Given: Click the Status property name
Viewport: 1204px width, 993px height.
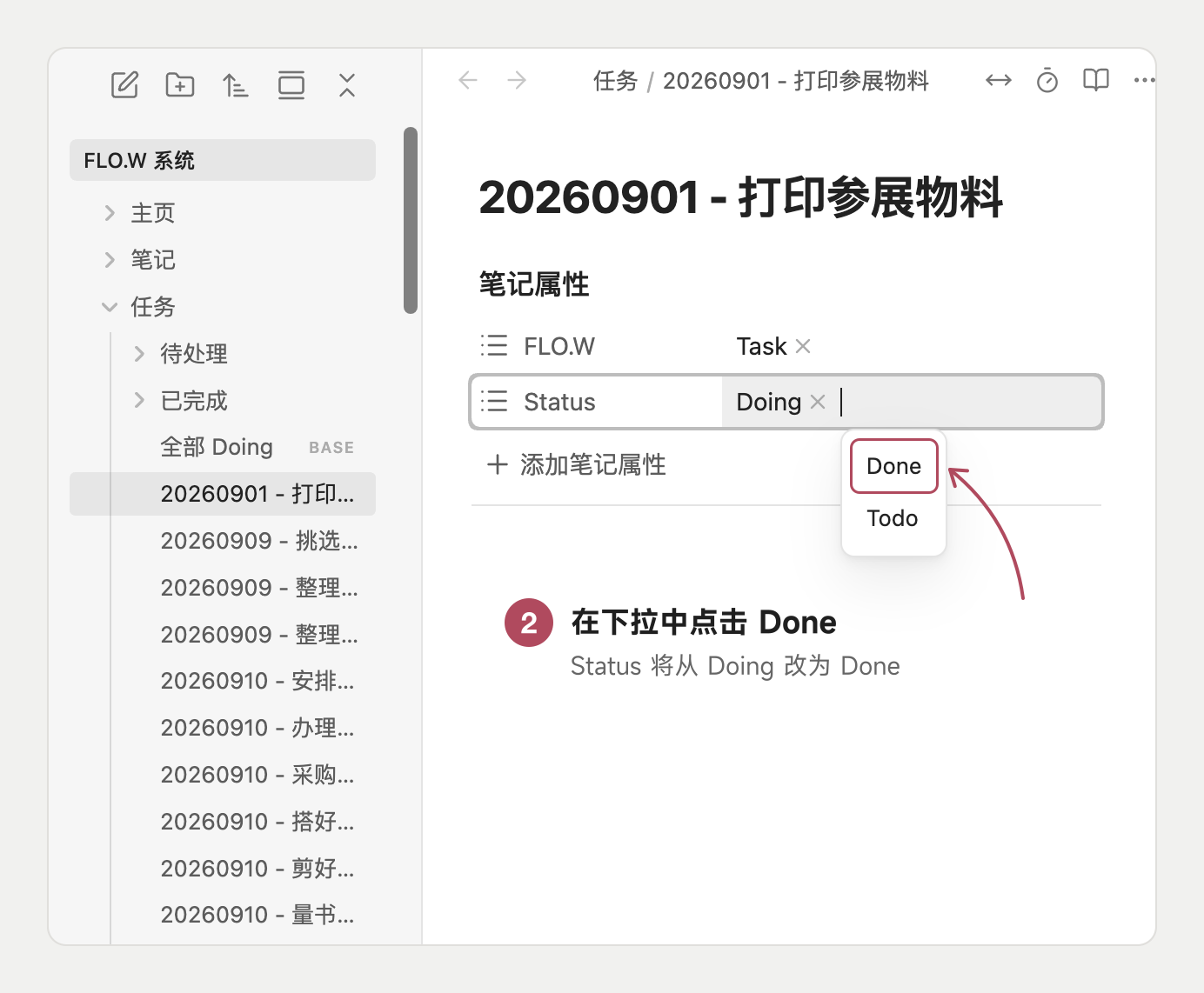Looking at the screenshot, I should coord(559,402).
